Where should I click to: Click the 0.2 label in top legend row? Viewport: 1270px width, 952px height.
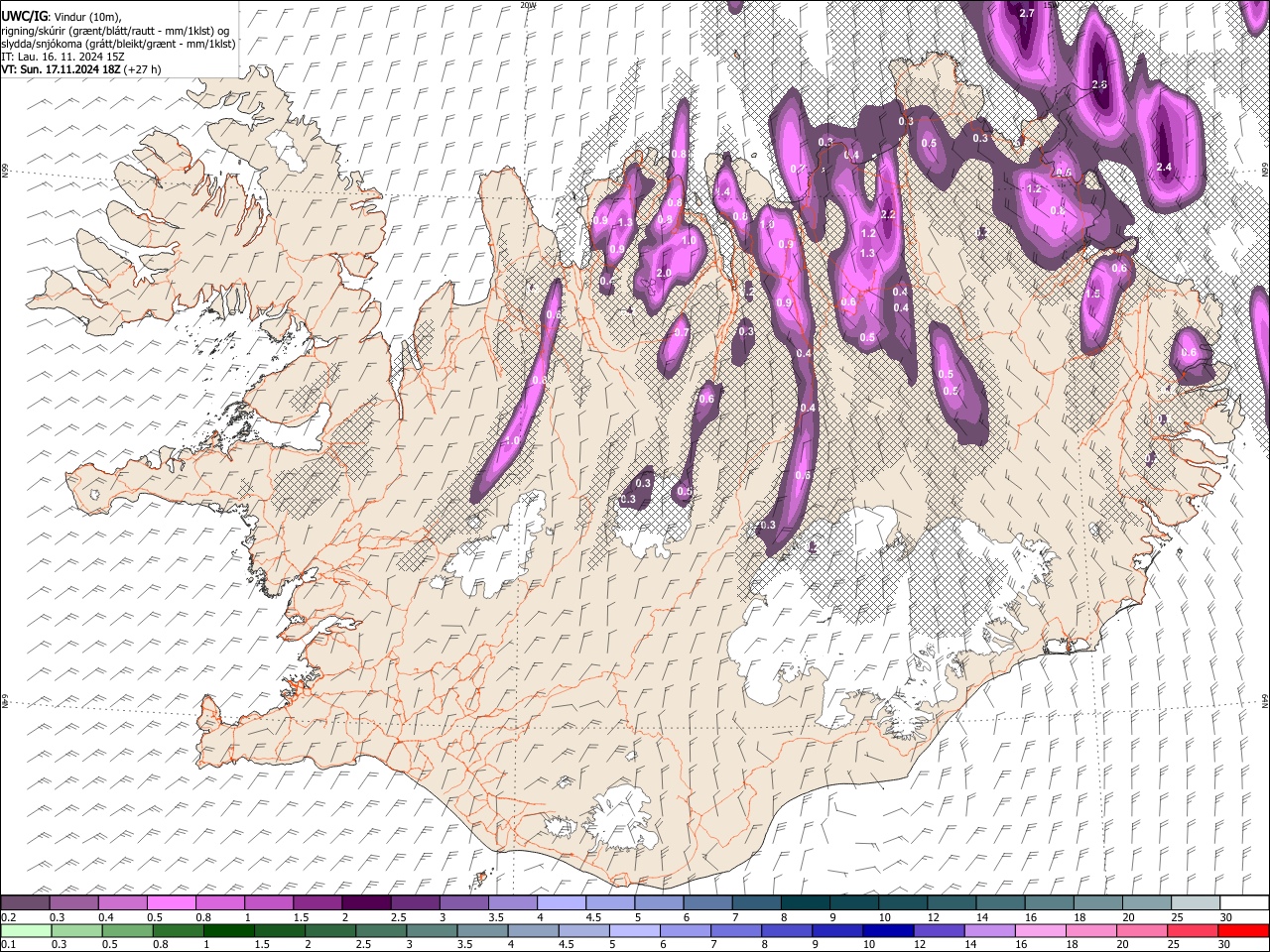click(9, 917)
